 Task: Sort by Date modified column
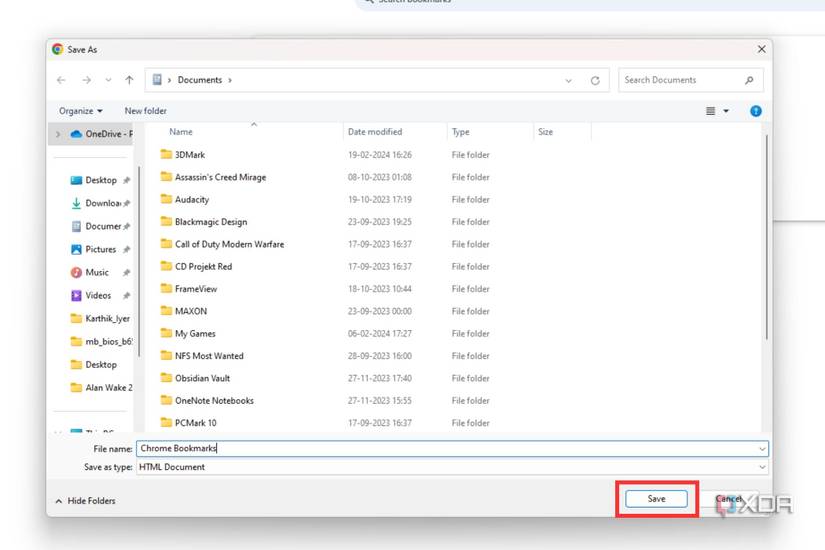[375, 132]
